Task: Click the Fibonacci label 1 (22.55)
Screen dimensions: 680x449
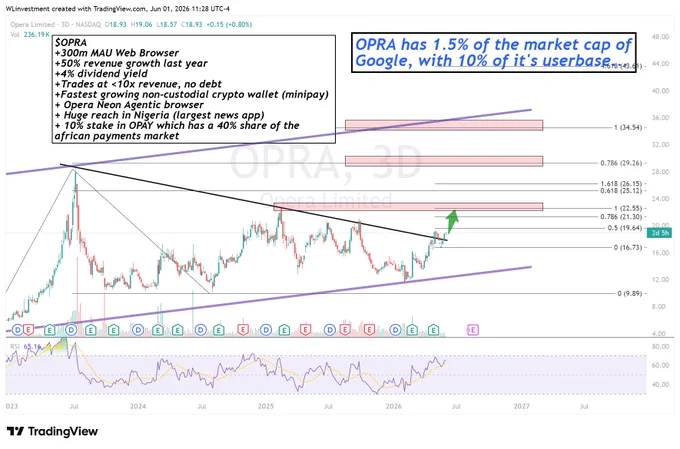Action: pos(628,208)
